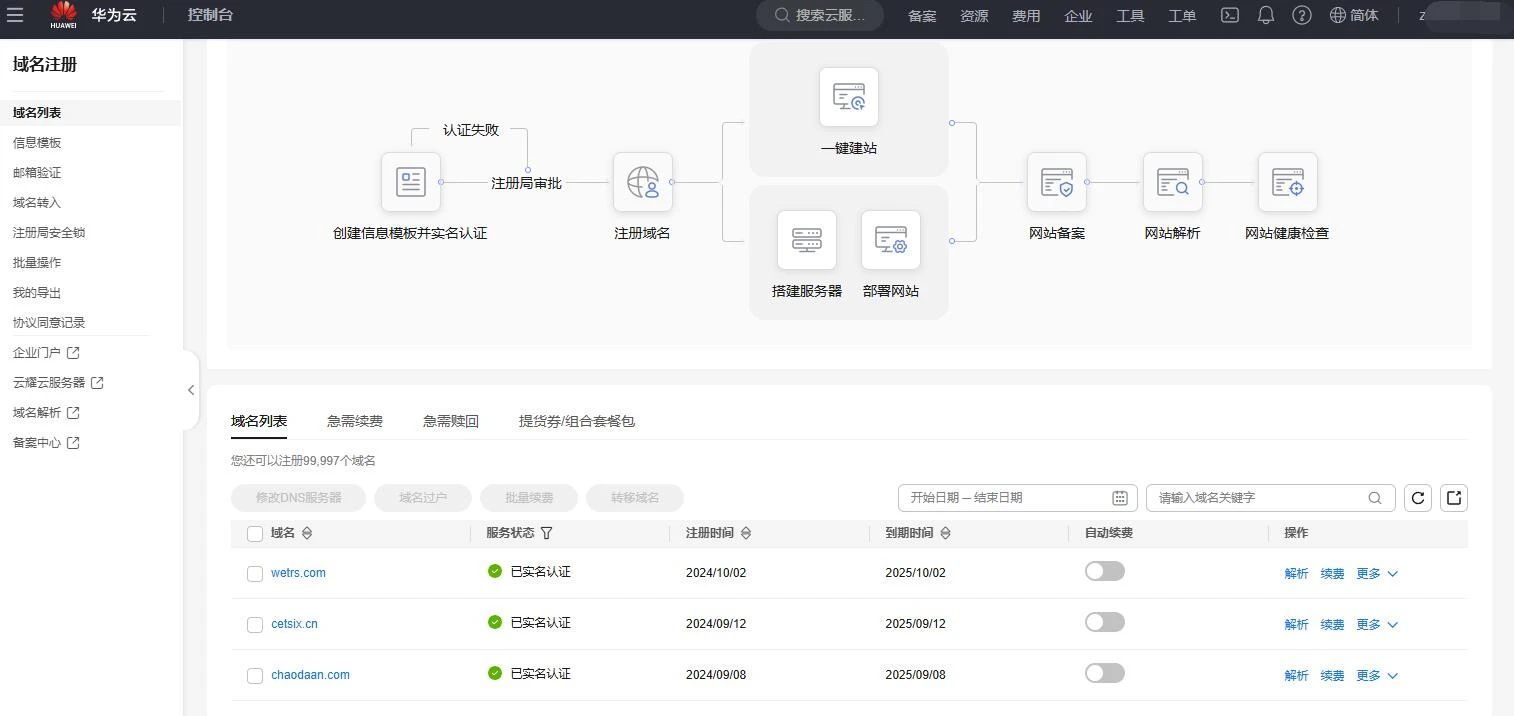Screen dimensions: 1514x716
Task: Click the 注册域名 globe icon
Action: tap(642, 182)
